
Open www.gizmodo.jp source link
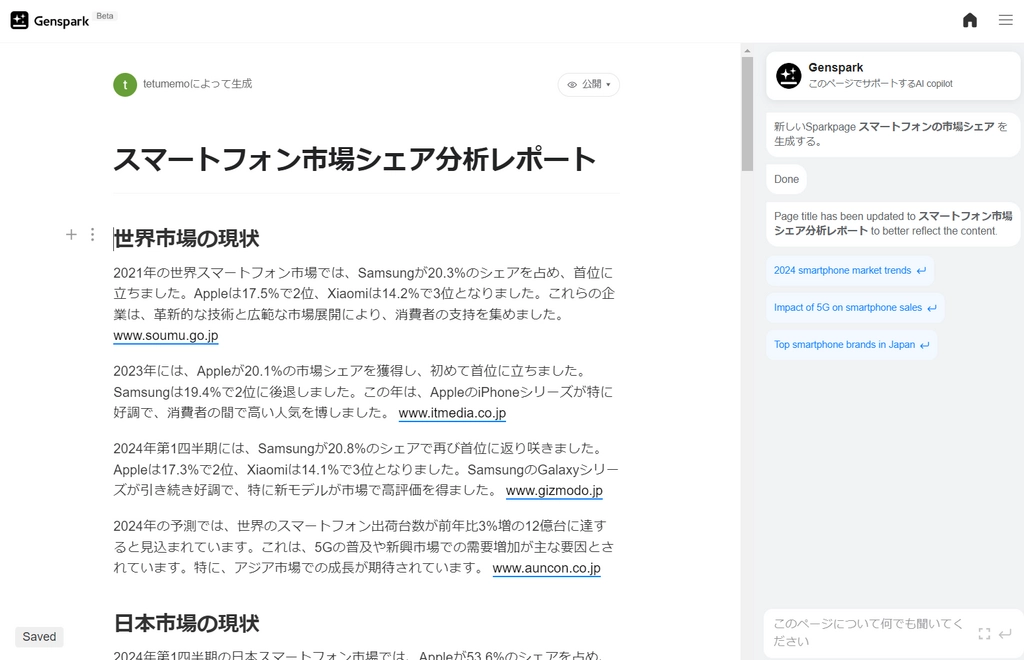(x=554, y=491)
